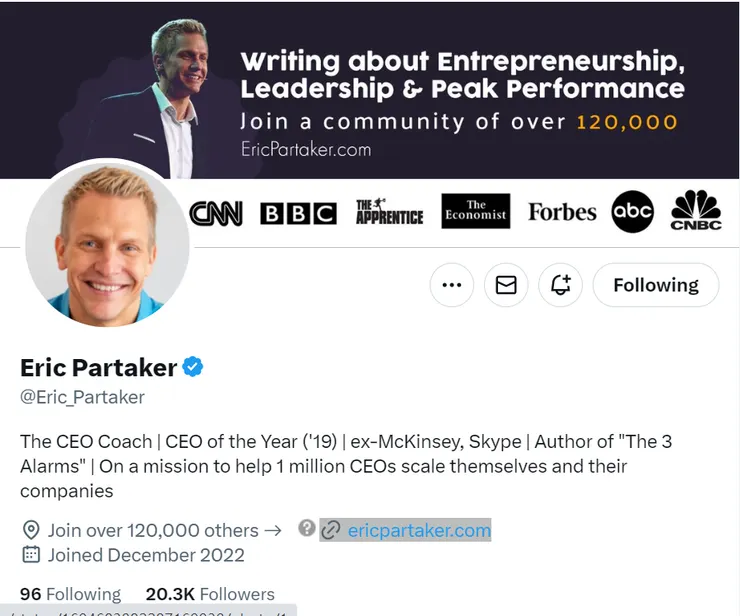Image resolution: width=740 pixels, height=616 pixels.
Task: Turn on notifications with the bell icon
Action: click(x=561, y=285)
